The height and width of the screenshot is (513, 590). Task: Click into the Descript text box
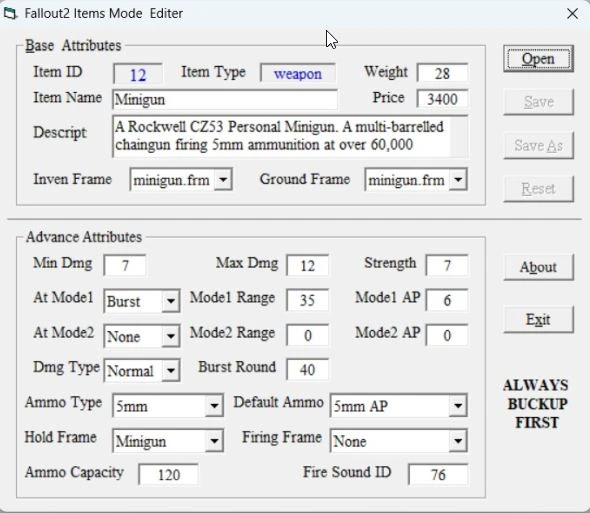coord(290,136)
